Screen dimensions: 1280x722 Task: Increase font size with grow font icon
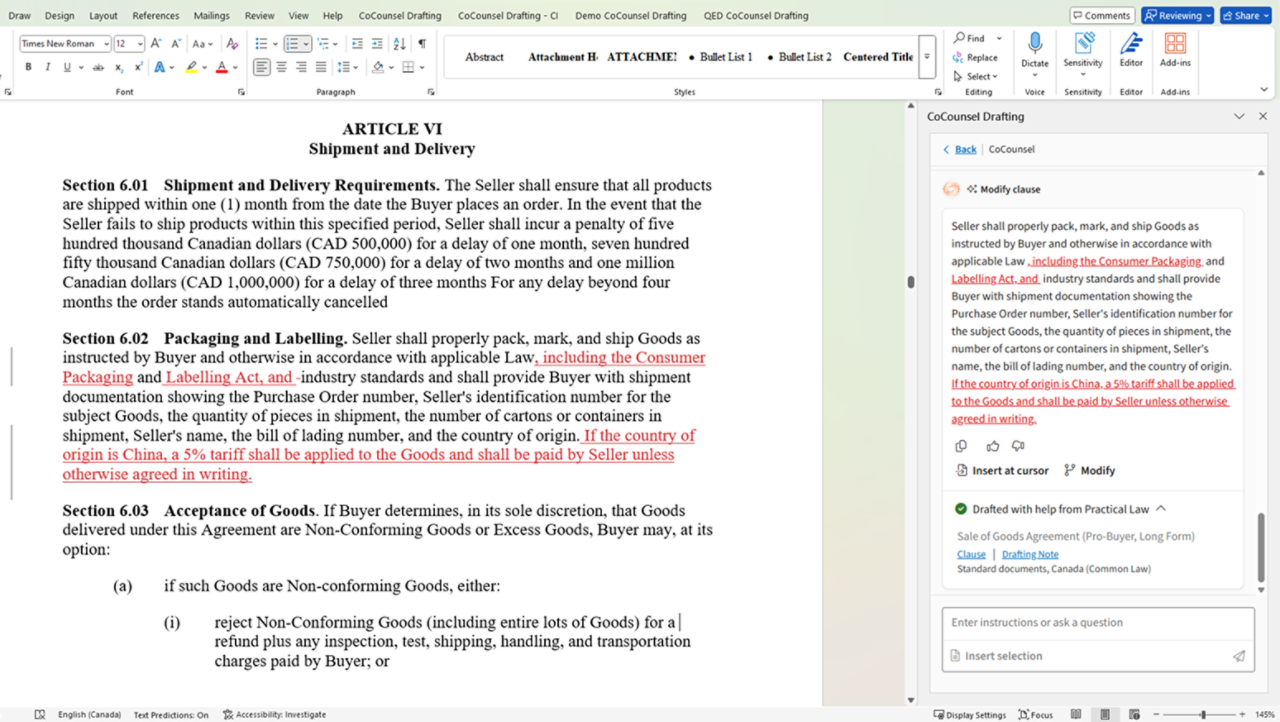[x=156, y=43]
